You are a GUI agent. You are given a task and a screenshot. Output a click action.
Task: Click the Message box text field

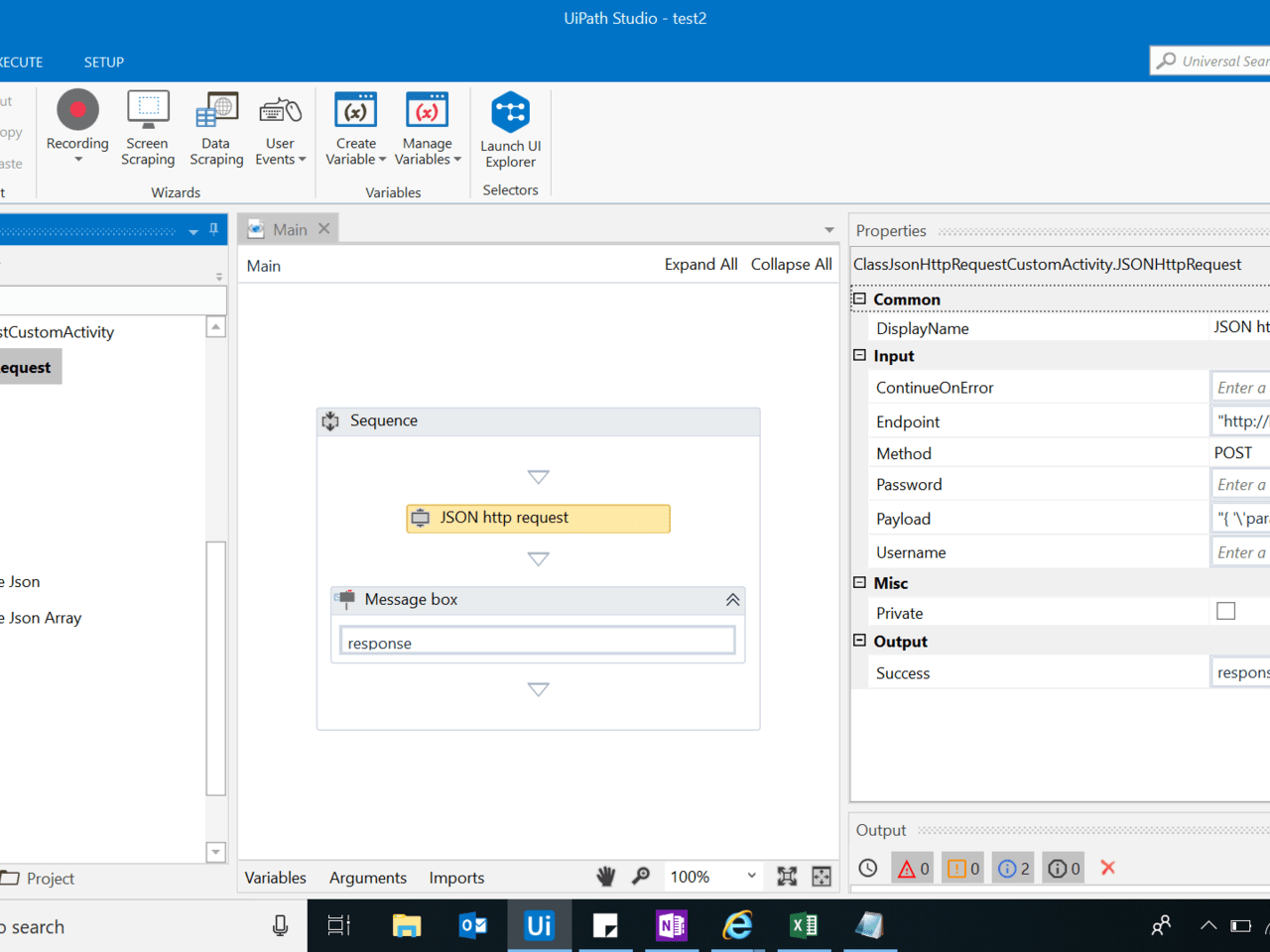(538, 642)
